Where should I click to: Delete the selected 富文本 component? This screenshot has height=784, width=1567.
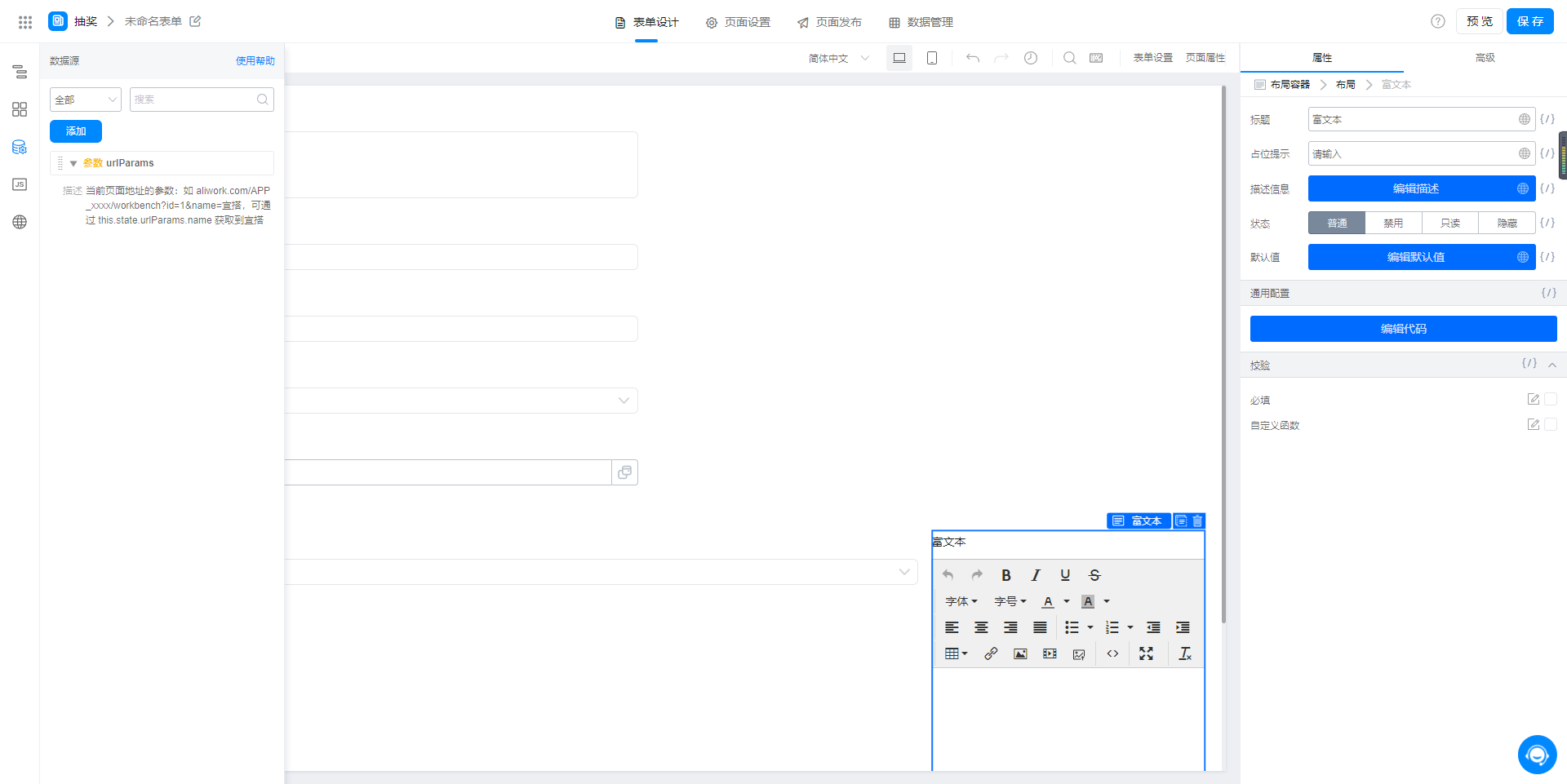[1197, 520]
